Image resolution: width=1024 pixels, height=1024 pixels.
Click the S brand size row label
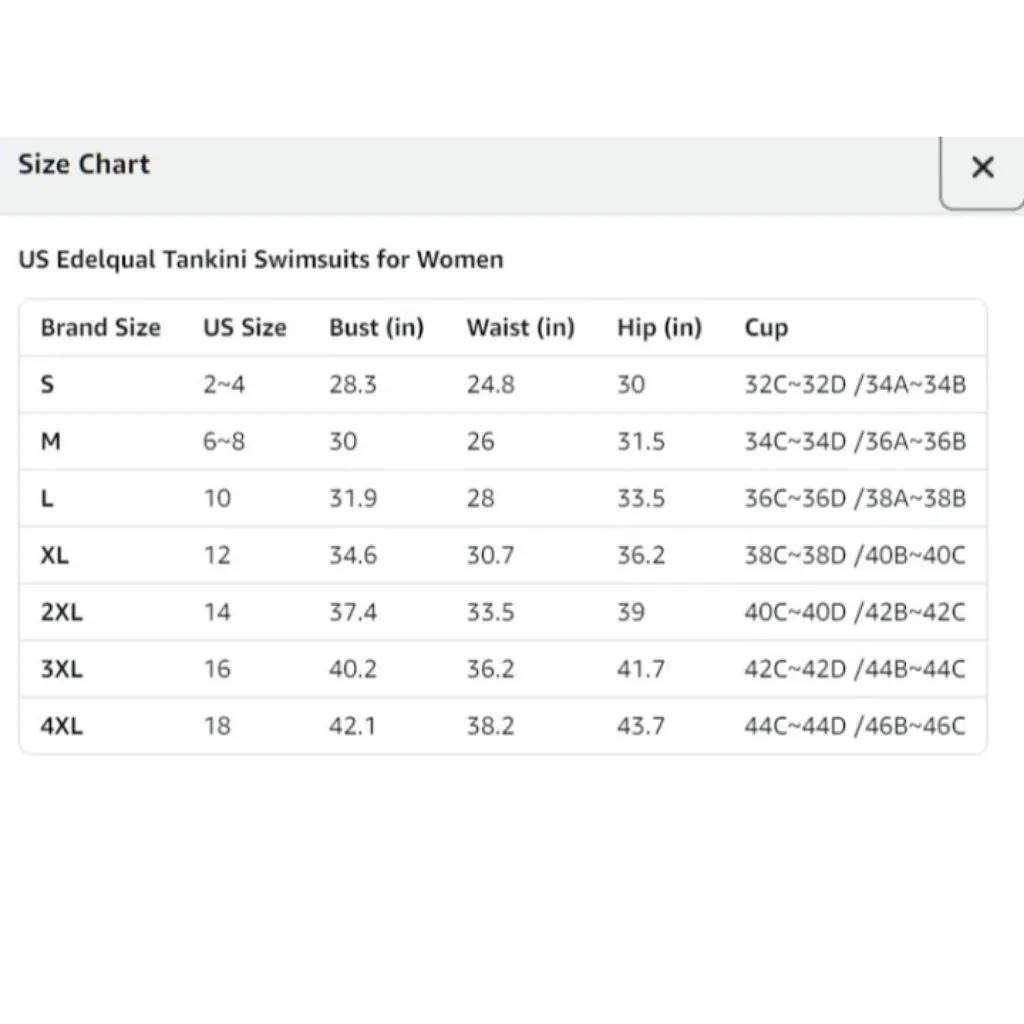[x=47, y=385]
